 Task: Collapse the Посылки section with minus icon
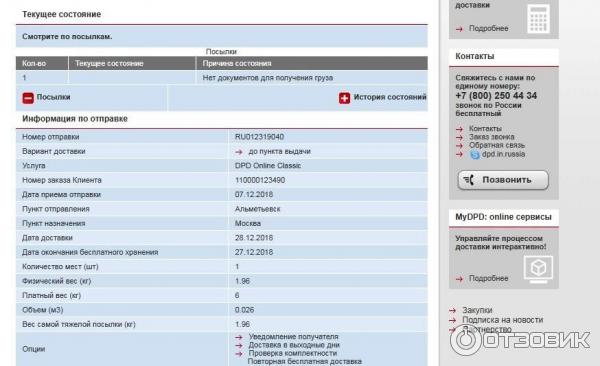click(x=28, y=98)
